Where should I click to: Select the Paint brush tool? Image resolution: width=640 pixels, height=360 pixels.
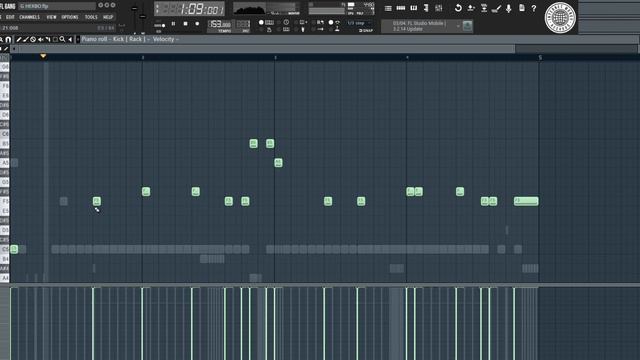26,40
